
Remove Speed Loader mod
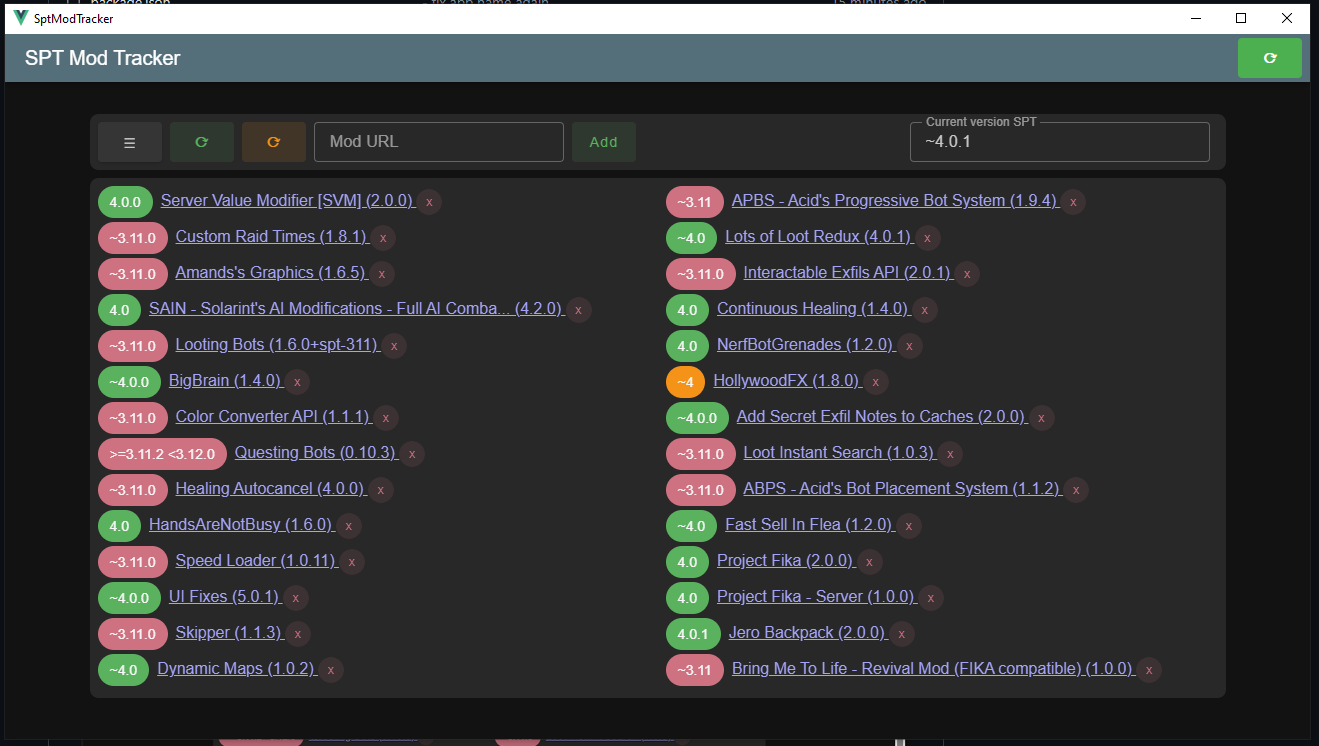pyautogui.click(x=352, y=561)
